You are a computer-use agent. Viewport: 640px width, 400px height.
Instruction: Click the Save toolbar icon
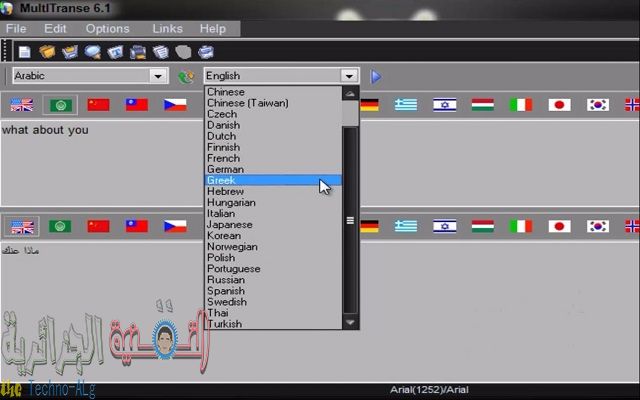70,52
